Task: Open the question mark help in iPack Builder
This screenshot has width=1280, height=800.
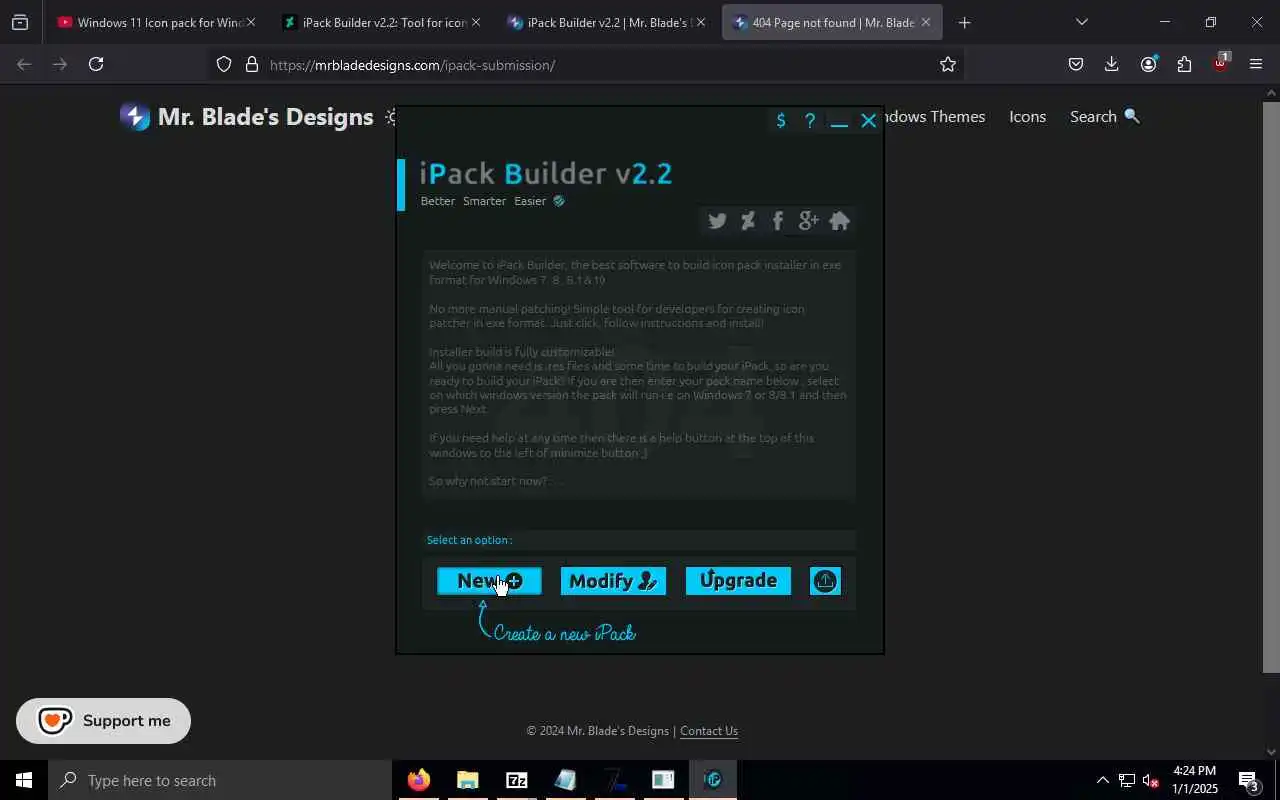Action: 810,121
